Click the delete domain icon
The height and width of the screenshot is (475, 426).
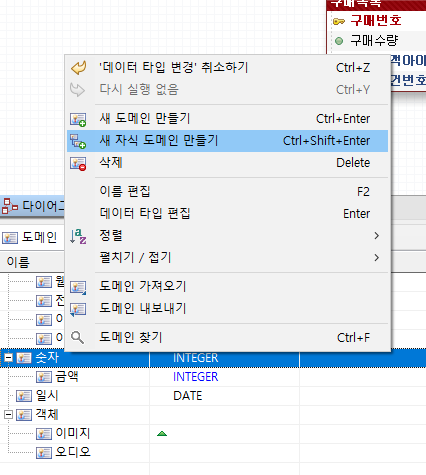[78, 164]
